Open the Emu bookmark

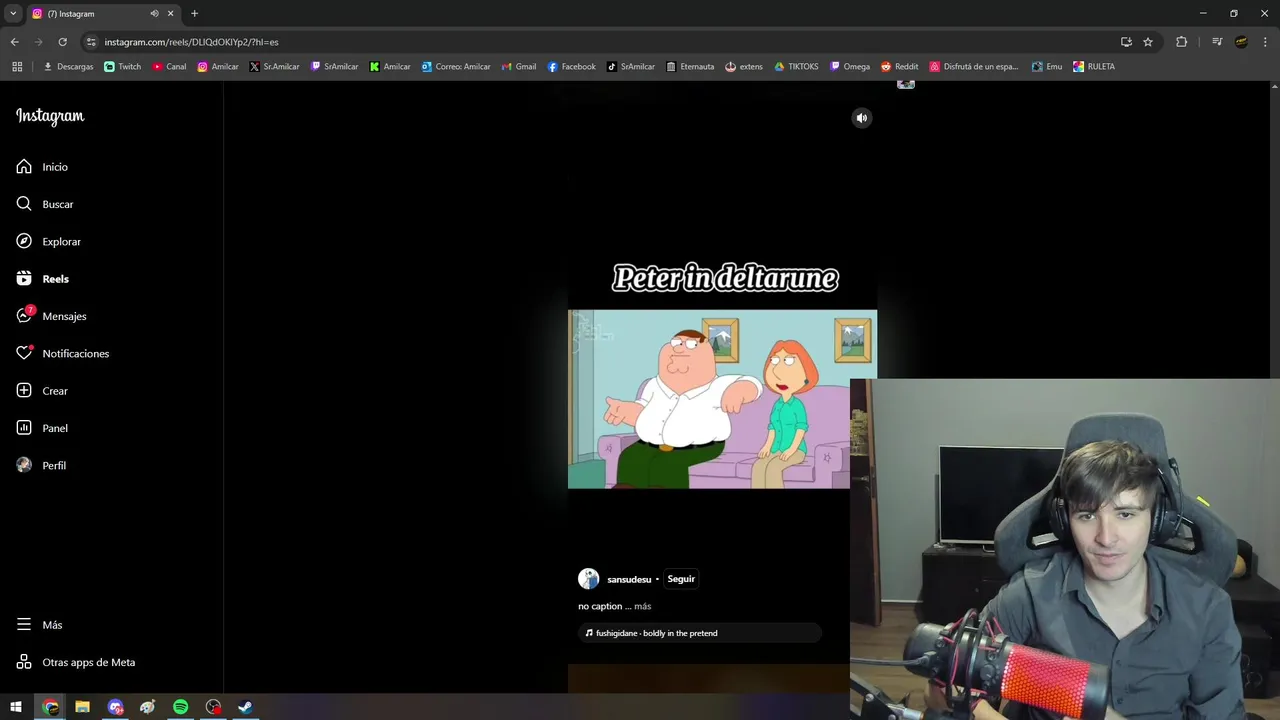(x=1047, y=67)
